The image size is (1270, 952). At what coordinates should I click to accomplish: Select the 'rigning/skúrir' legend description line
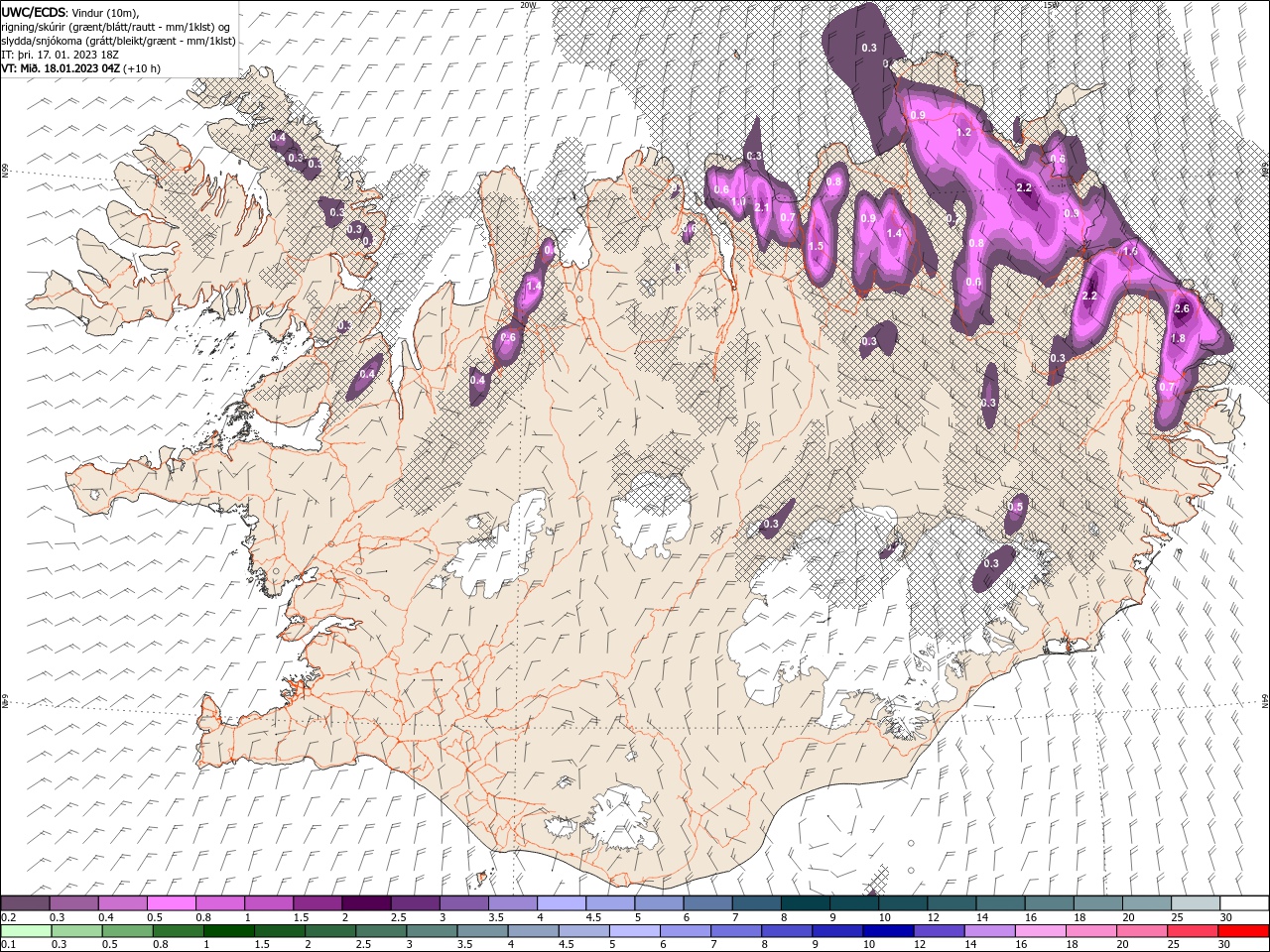pyautogui.click(x=115, y=27)
